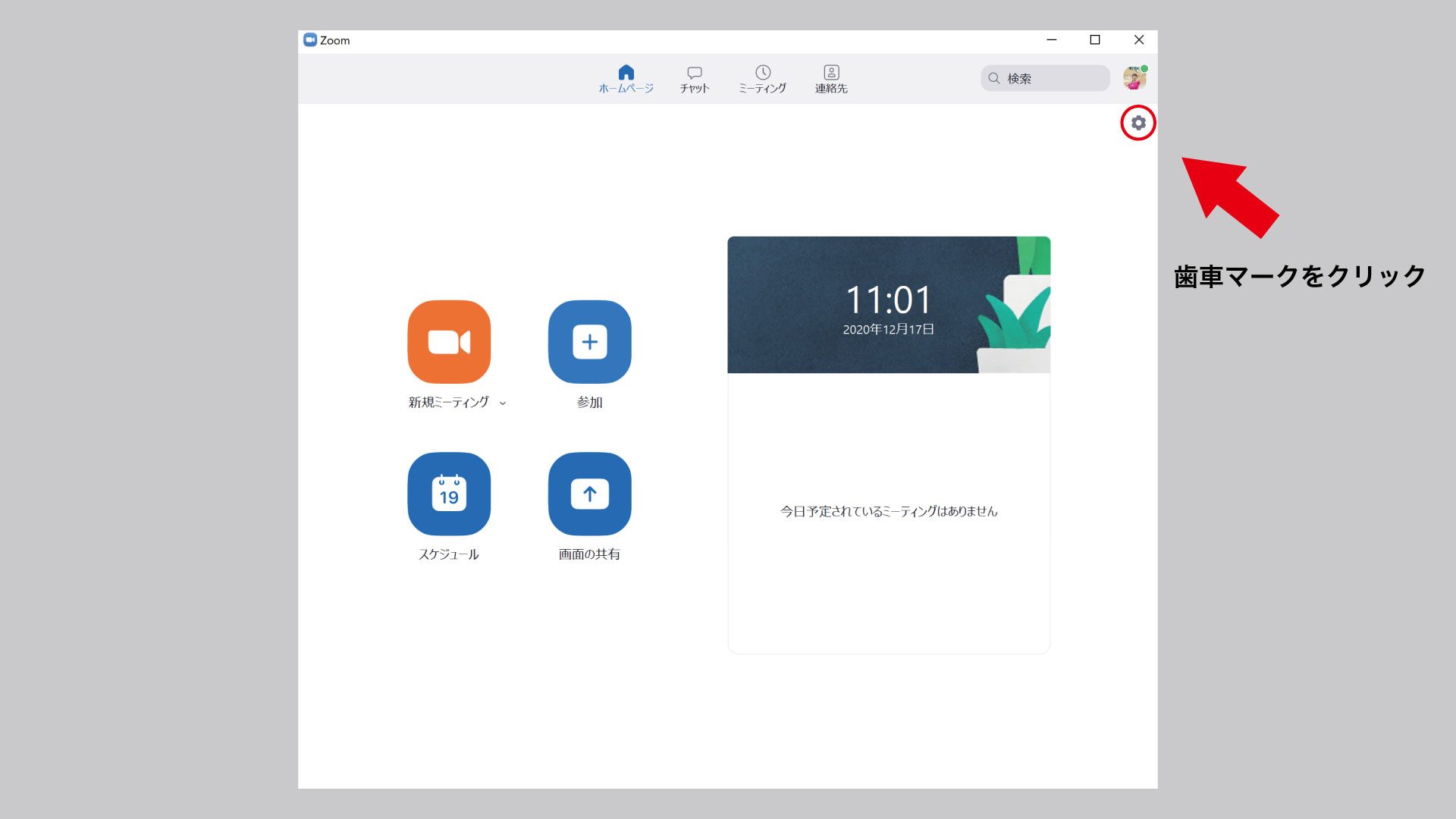Click the 2020年12月17日 date text
This screenshot has width=1456, height=819.
coord(888,329)
